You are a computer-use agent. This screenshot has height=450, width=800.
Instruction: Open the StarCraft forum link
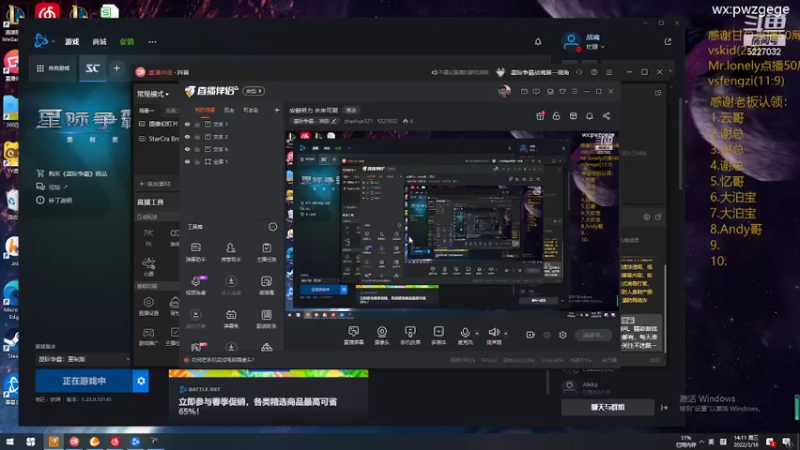pyautogui.click(x=52, y=187)
